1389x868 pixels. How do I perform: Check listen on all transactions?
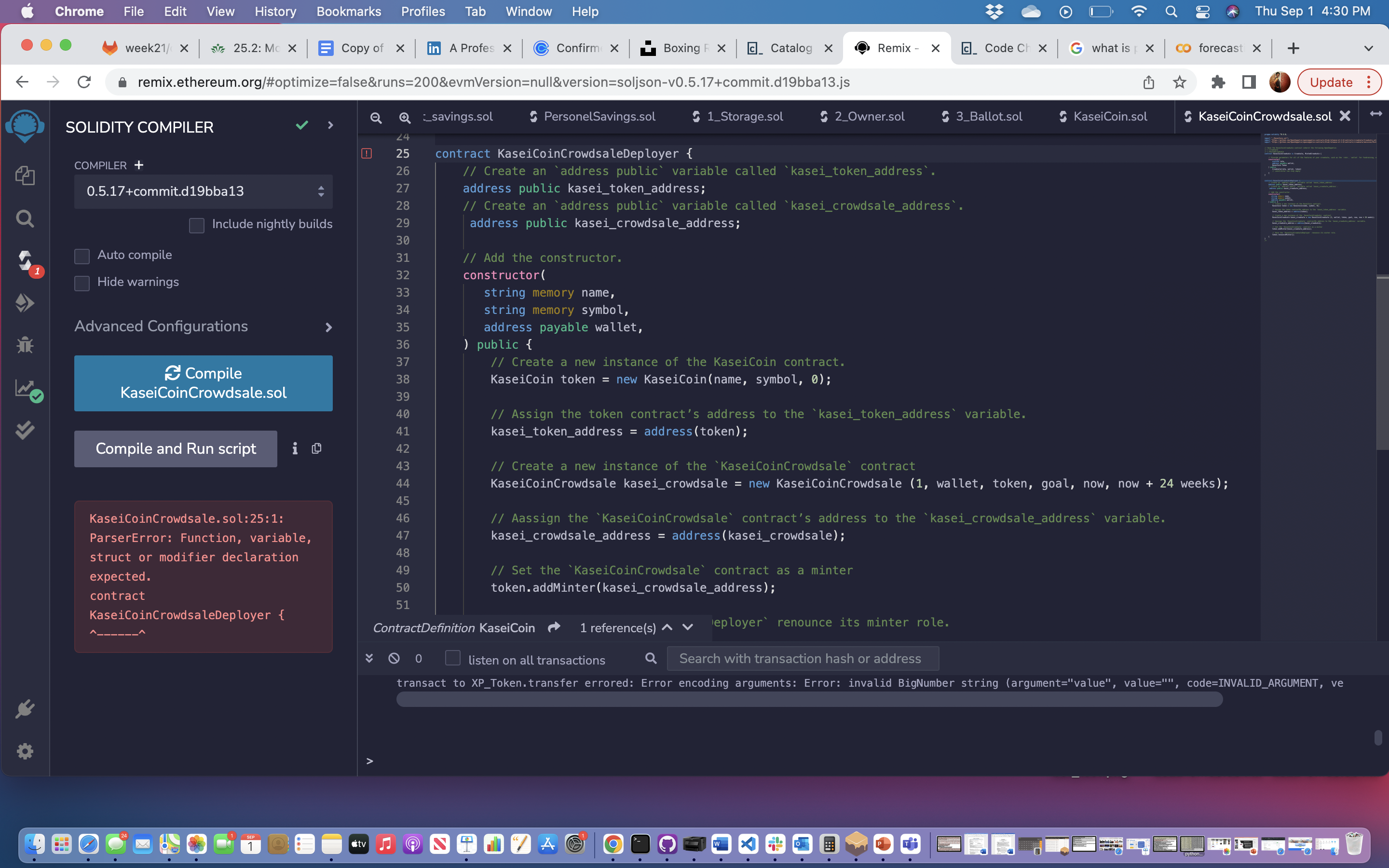tap(453, 658)
